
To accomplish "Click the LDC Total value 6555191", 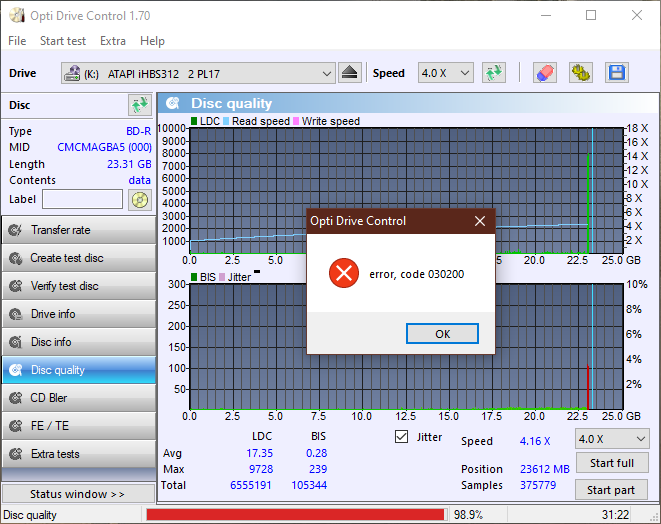I will coord(251,485).
